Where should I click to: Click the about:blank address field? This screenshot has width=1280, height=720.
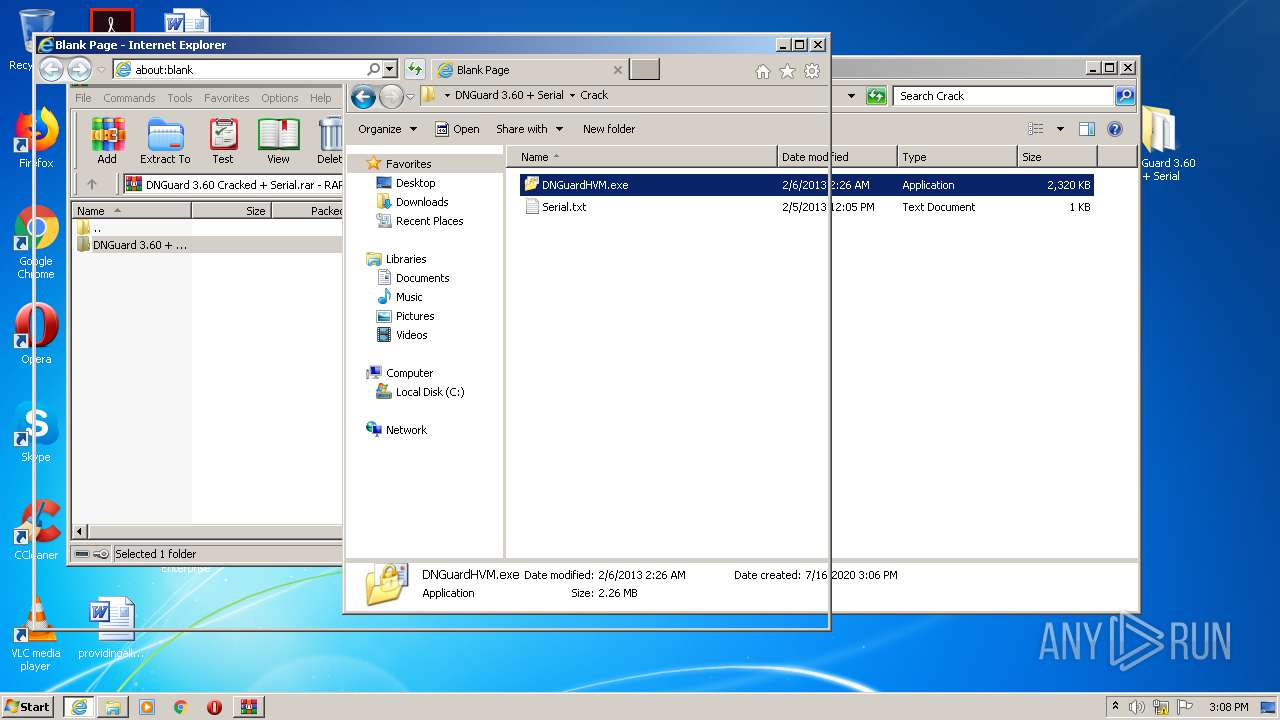click(247, 70)
